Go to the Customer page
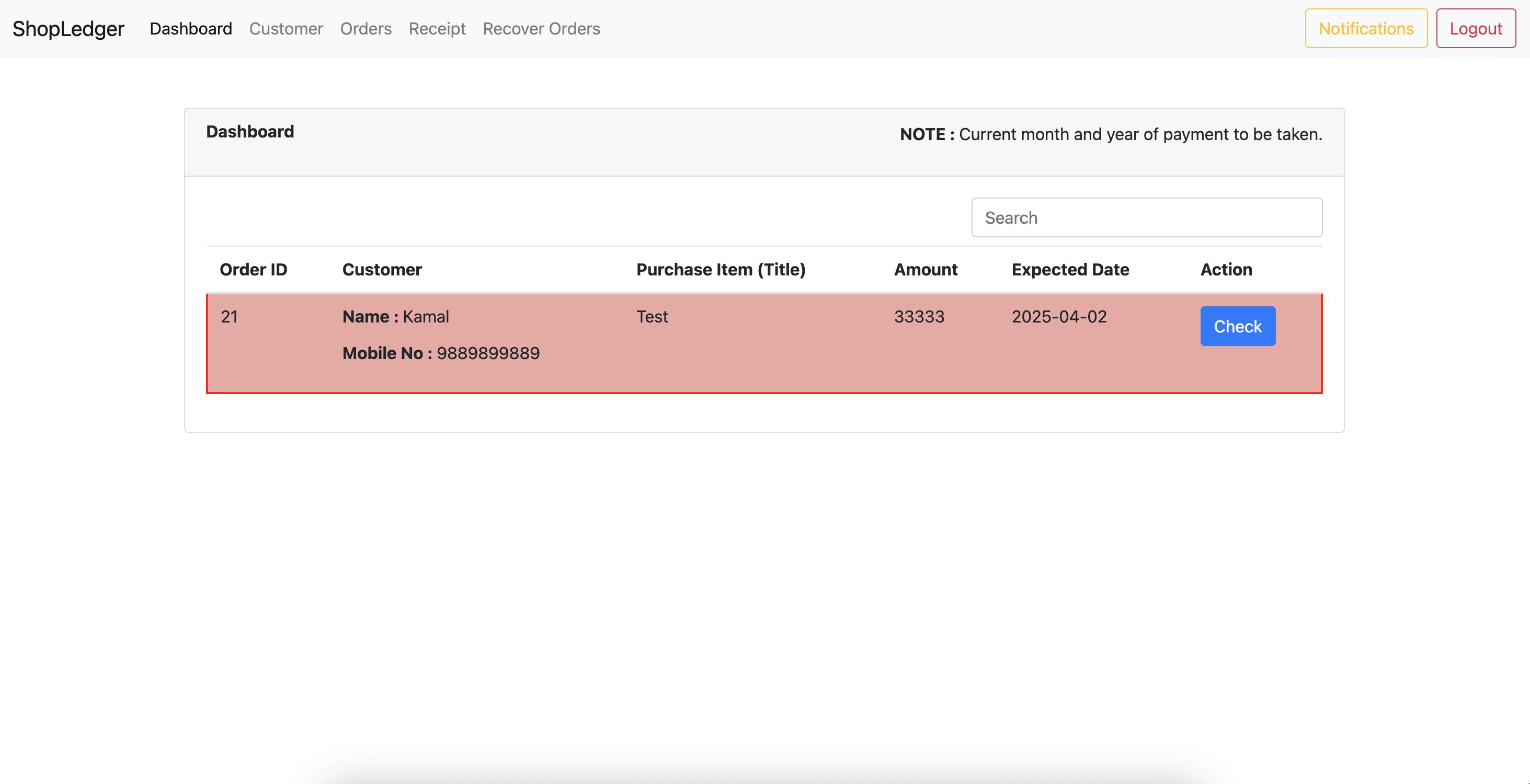Image resolution: width=1530 pixels, height=784 pixels. point(286,29)
